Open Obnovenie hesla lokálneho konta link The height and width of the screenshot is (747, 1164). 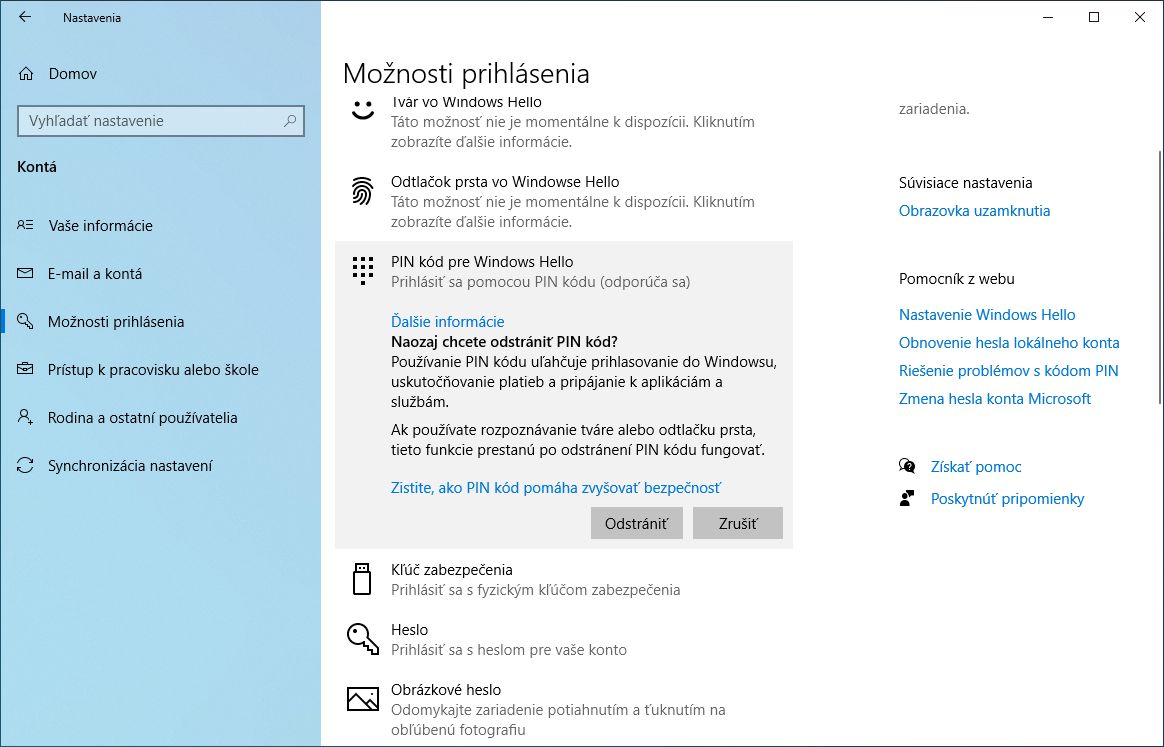tap(1009, 343)
